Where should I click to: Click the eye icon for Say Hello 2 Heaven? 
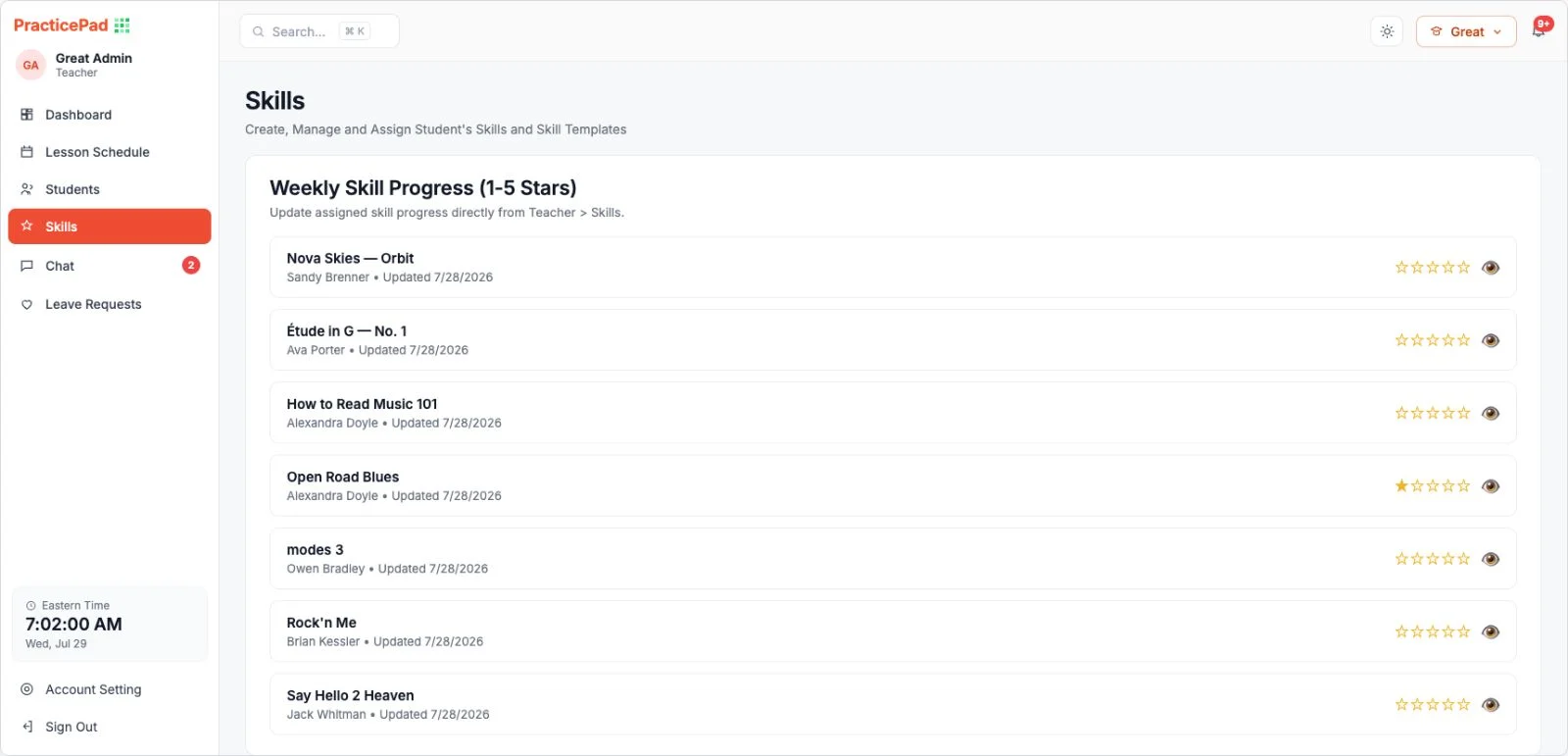[1491, 705]
